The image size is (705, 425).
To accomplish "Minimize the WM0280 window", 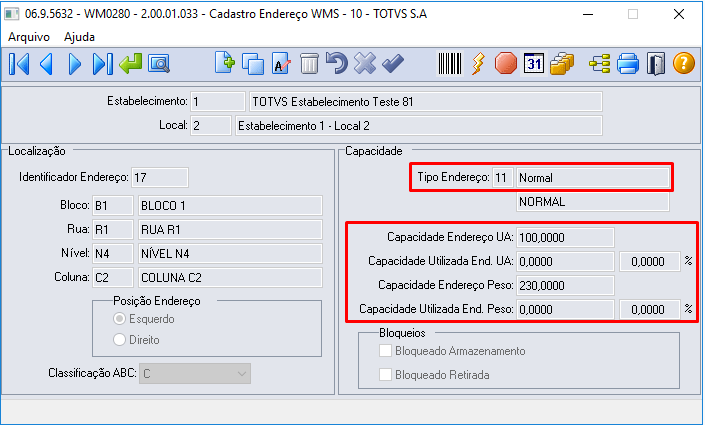I will point(588,14).
